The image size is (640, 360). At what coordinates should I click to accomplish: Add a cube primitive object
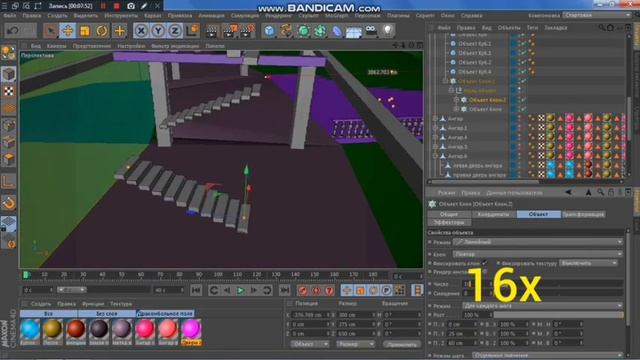click(x=269, y=31)
